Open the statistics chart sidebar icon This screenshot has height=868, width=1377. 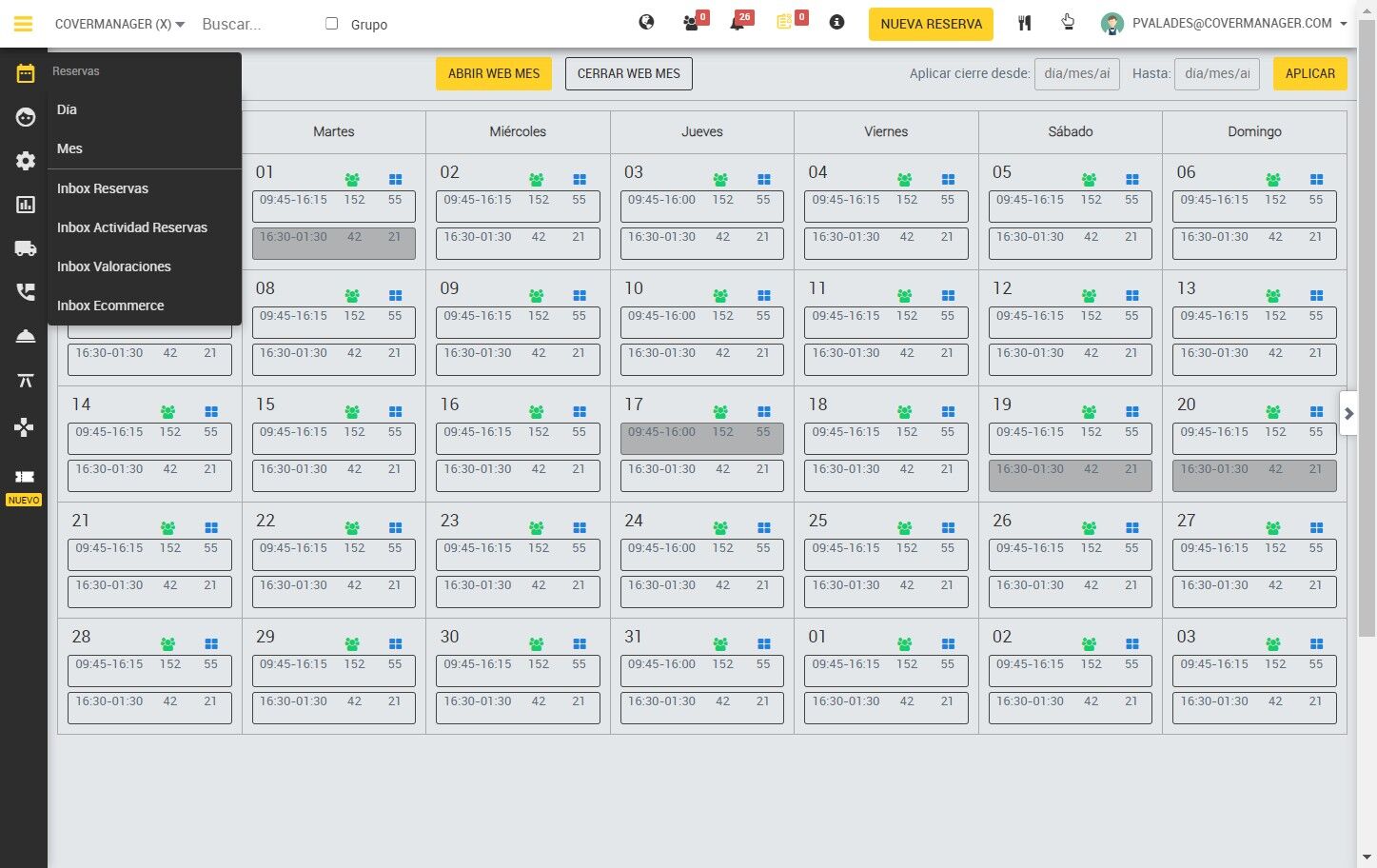point(26,205)
